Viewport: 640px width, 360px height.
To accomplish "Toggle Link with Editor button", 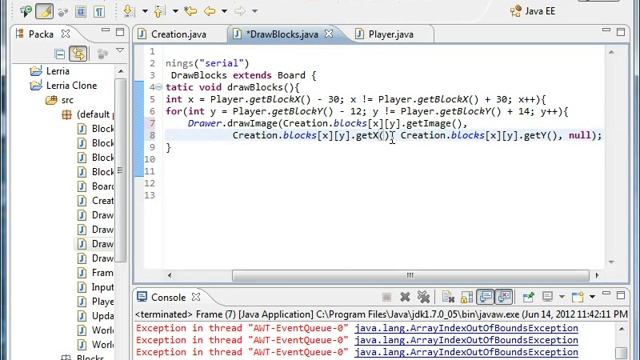I will pos(78,53).
